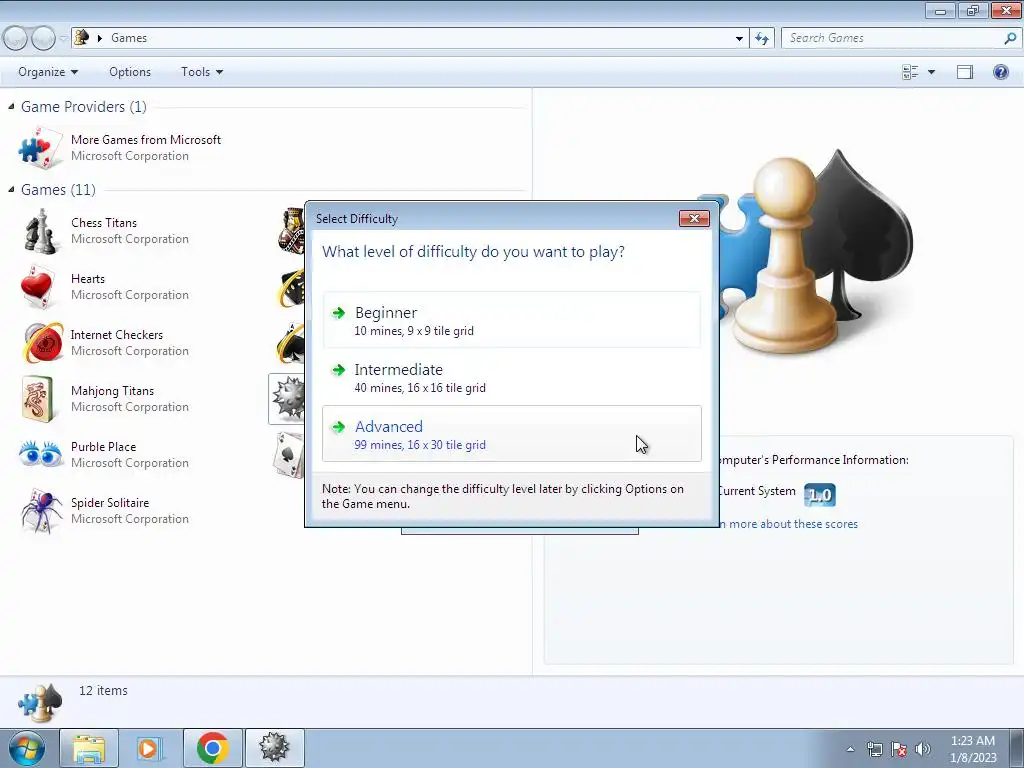Image resolution: width=1024 pixels, height=768 pixels.
Task: Launch the Hearts game icon
Action: click(x=37, y=287)
